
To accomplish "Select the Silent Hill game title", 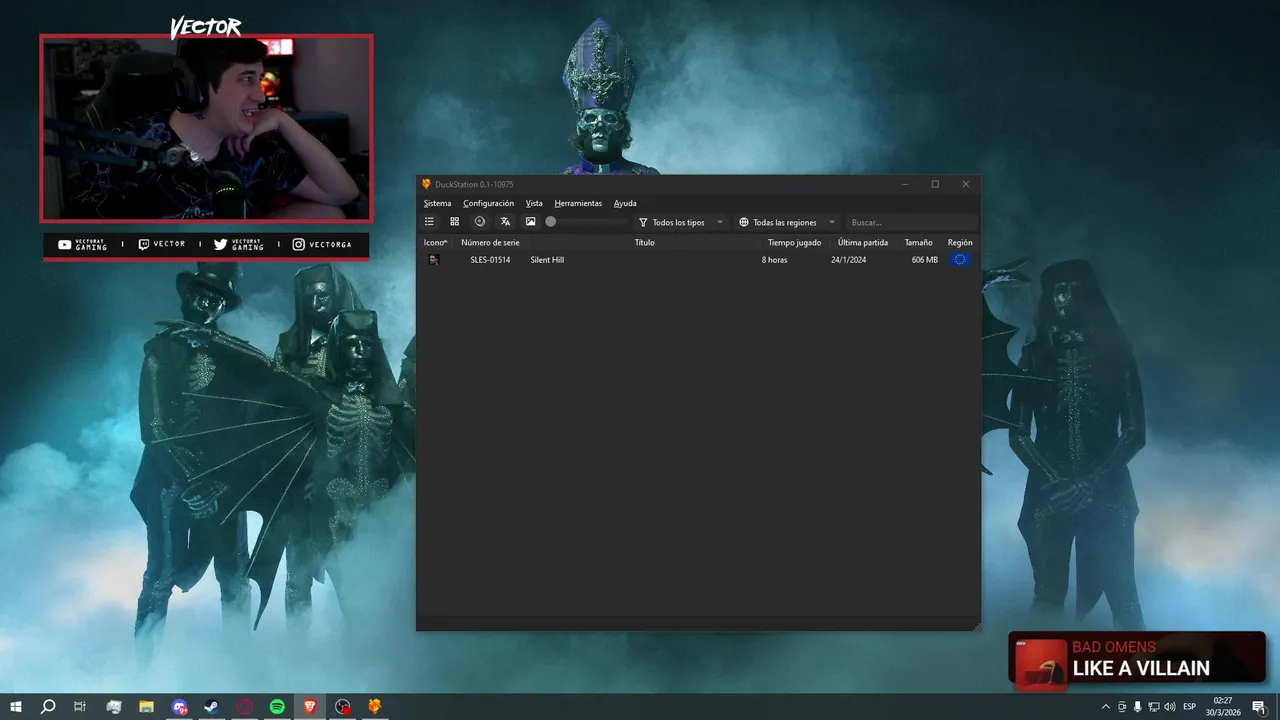I will [547, 260].
